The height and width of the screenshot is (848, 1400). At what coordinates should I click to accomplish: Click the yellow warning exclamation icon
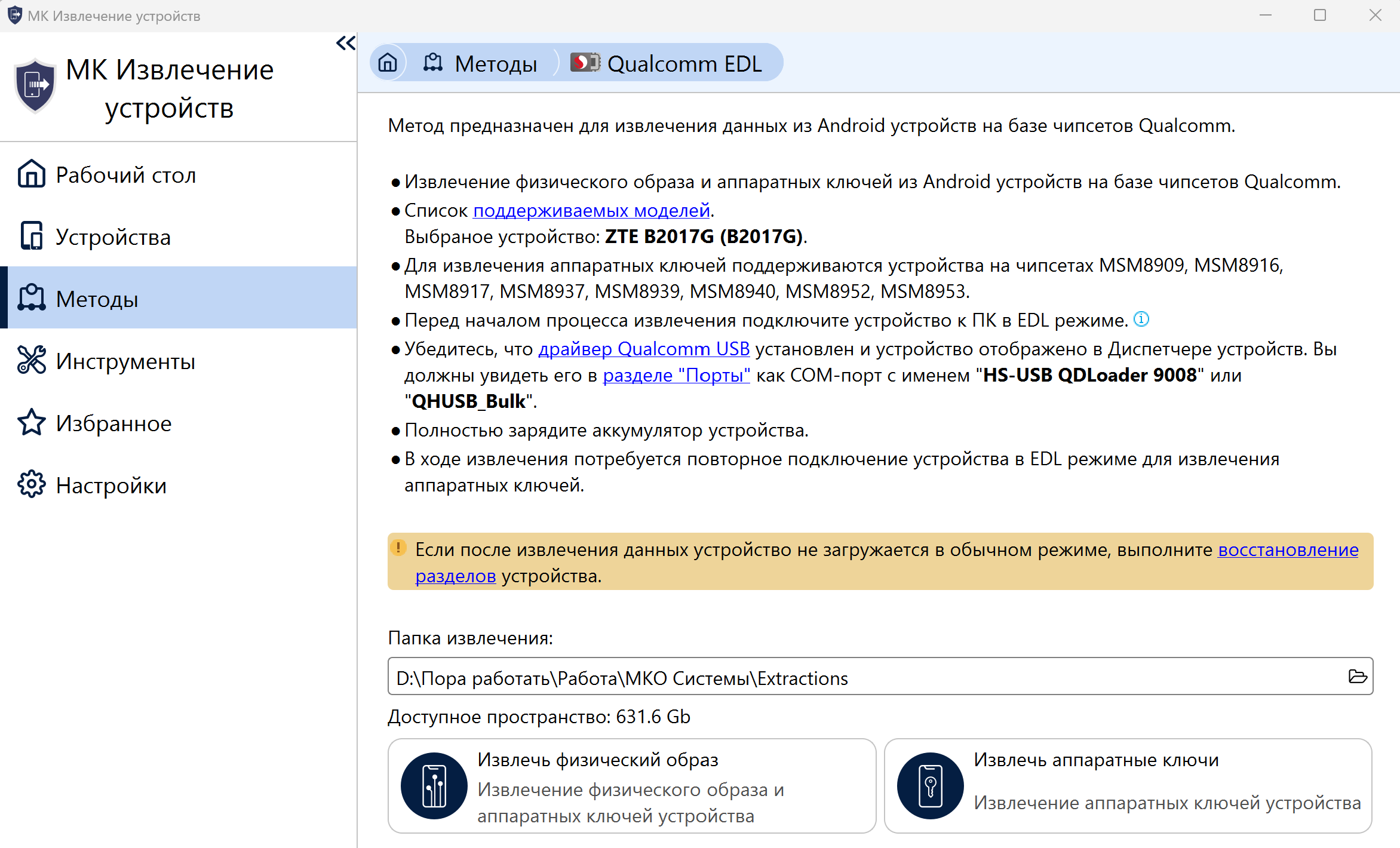coord(398,548)
